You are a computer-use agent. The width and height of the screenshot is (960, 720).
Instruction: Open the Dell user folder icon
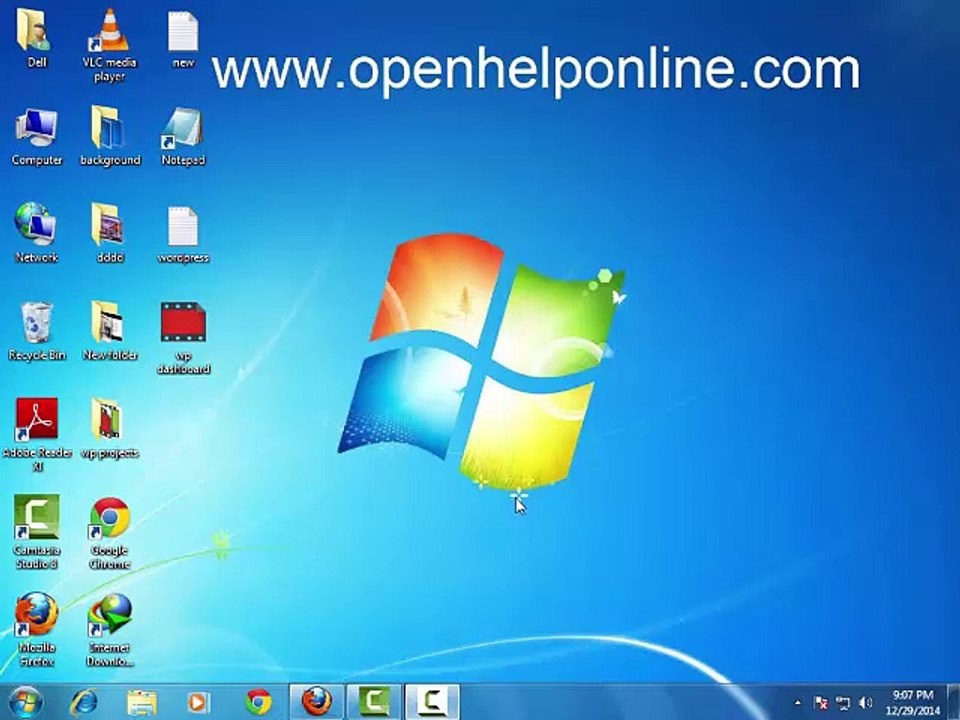[x=35, y=37]
